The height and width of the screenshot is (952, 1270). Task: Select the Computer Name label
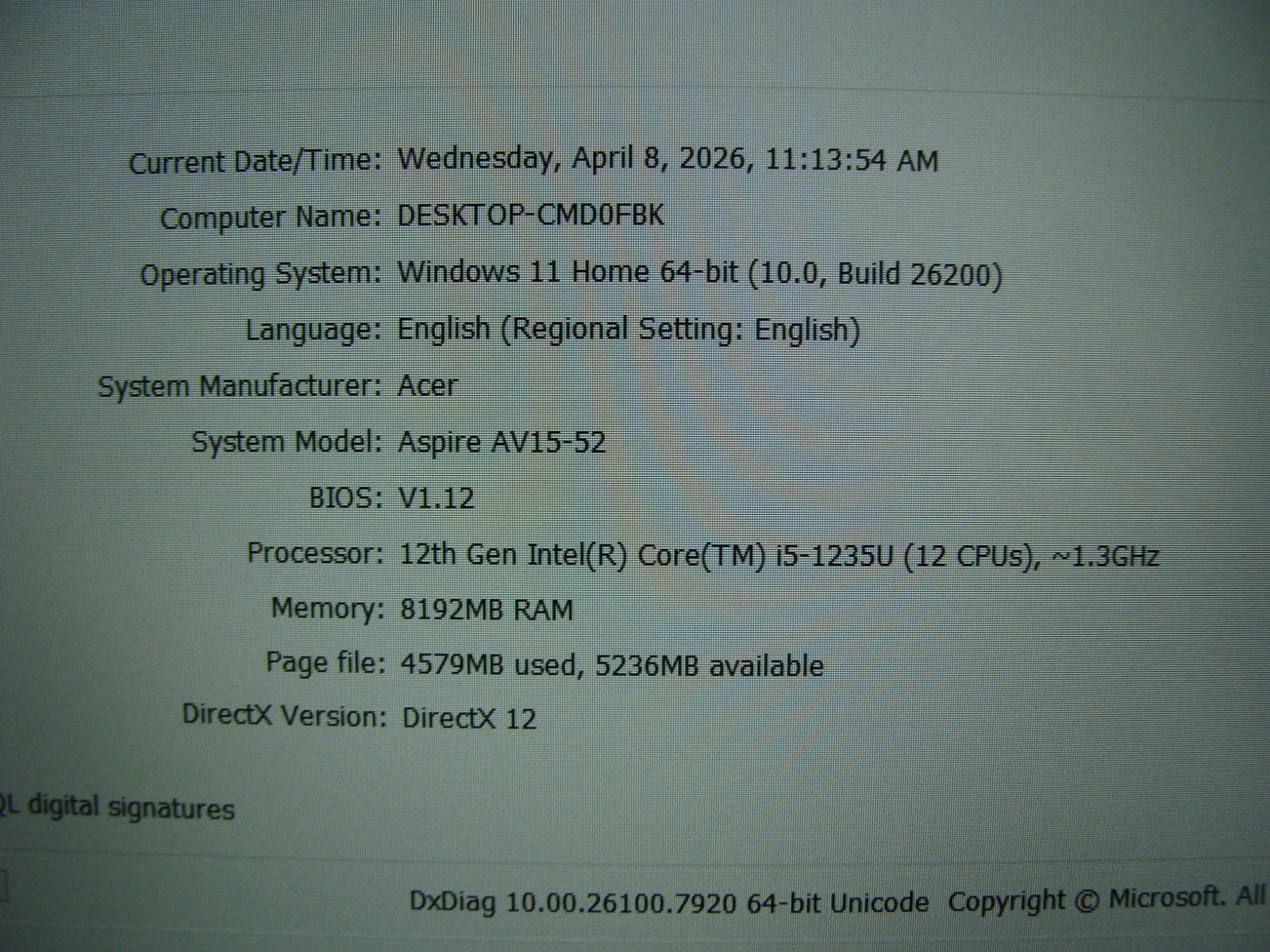point(271,217)
